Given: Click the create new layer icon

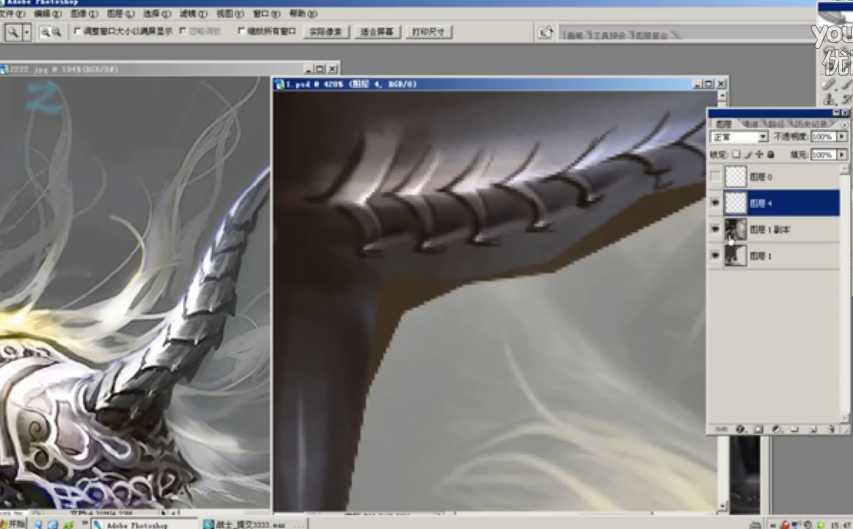Looking at the screenshot, I should 813,429.
